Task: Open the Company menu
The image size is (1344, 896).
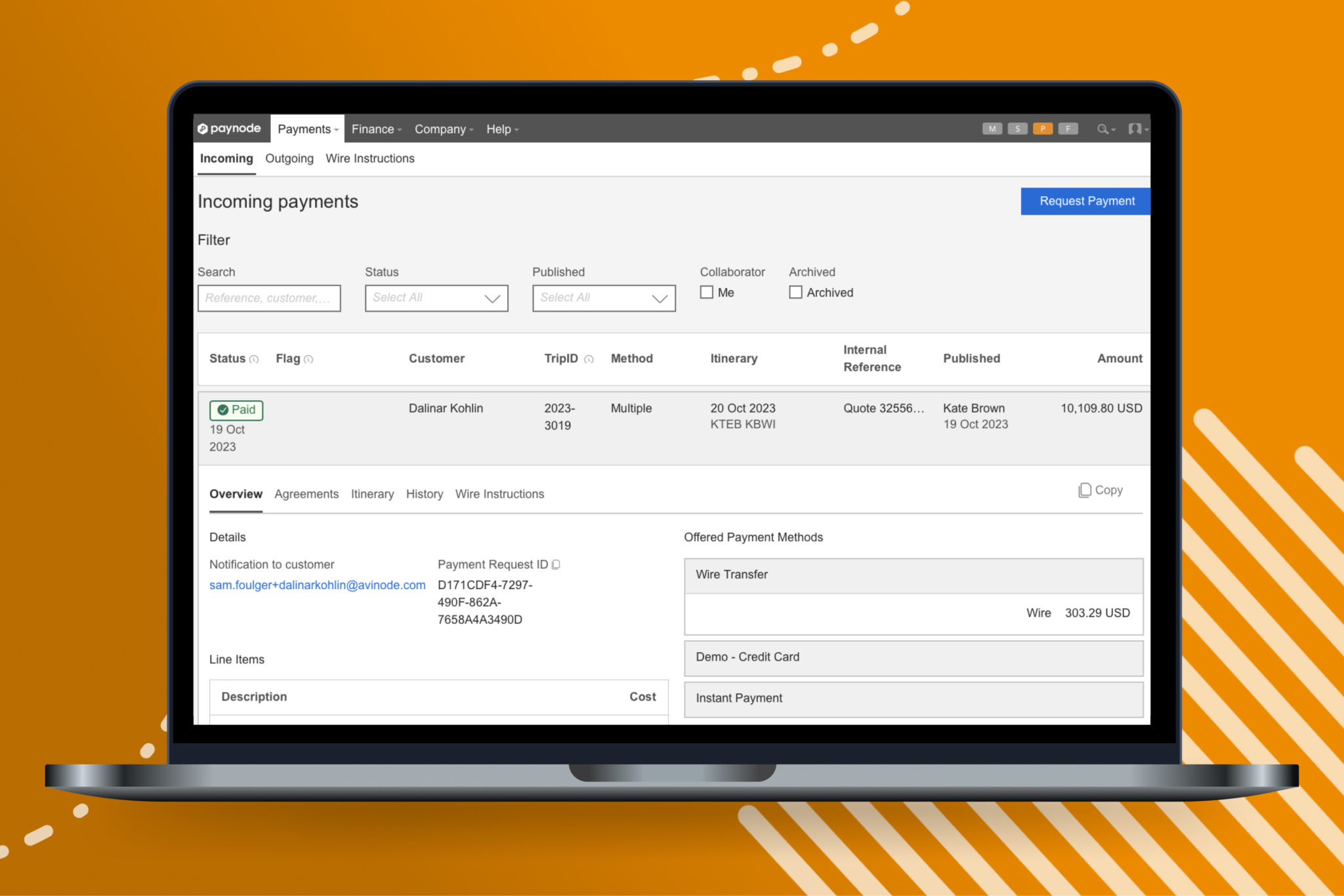Action: pyautogui.click(x=444, y=129)
